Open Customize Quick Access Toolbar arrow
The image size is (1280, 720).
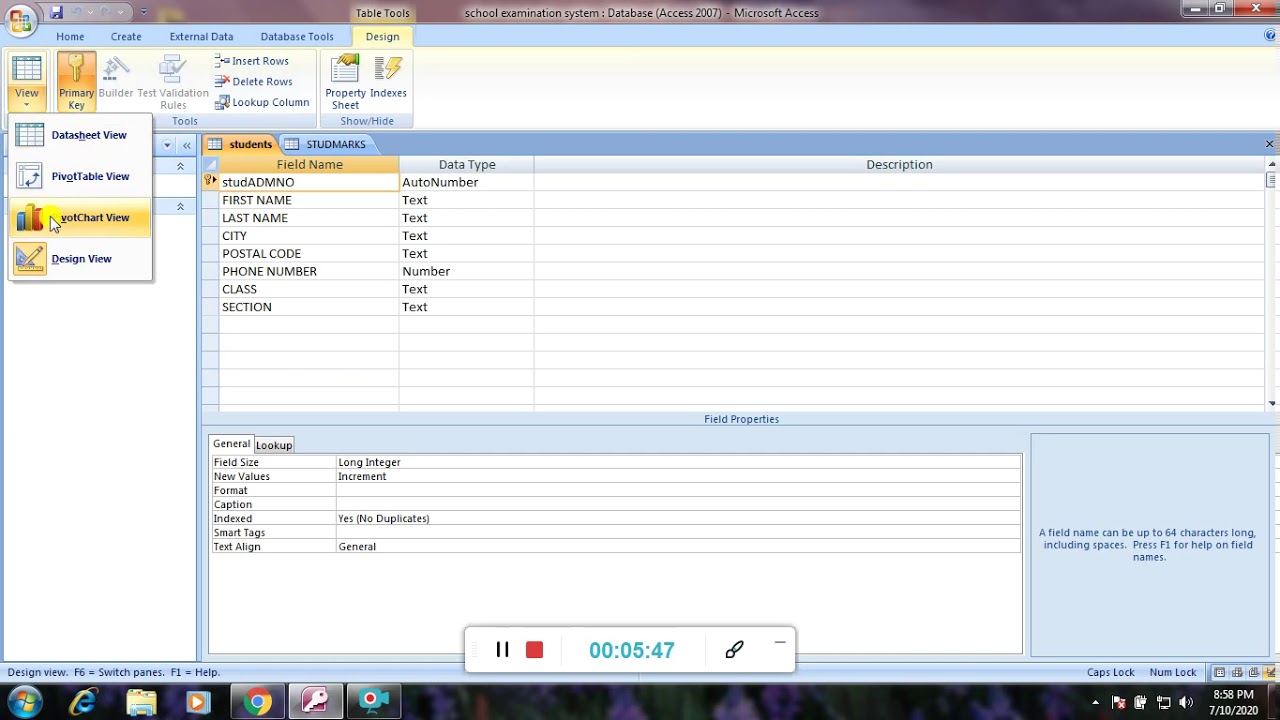pyautogui.click(x=144, y=12)
